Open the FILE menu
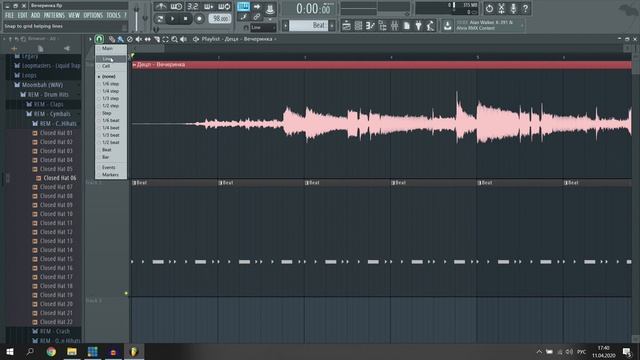640x360 pixels. point(9,15)
